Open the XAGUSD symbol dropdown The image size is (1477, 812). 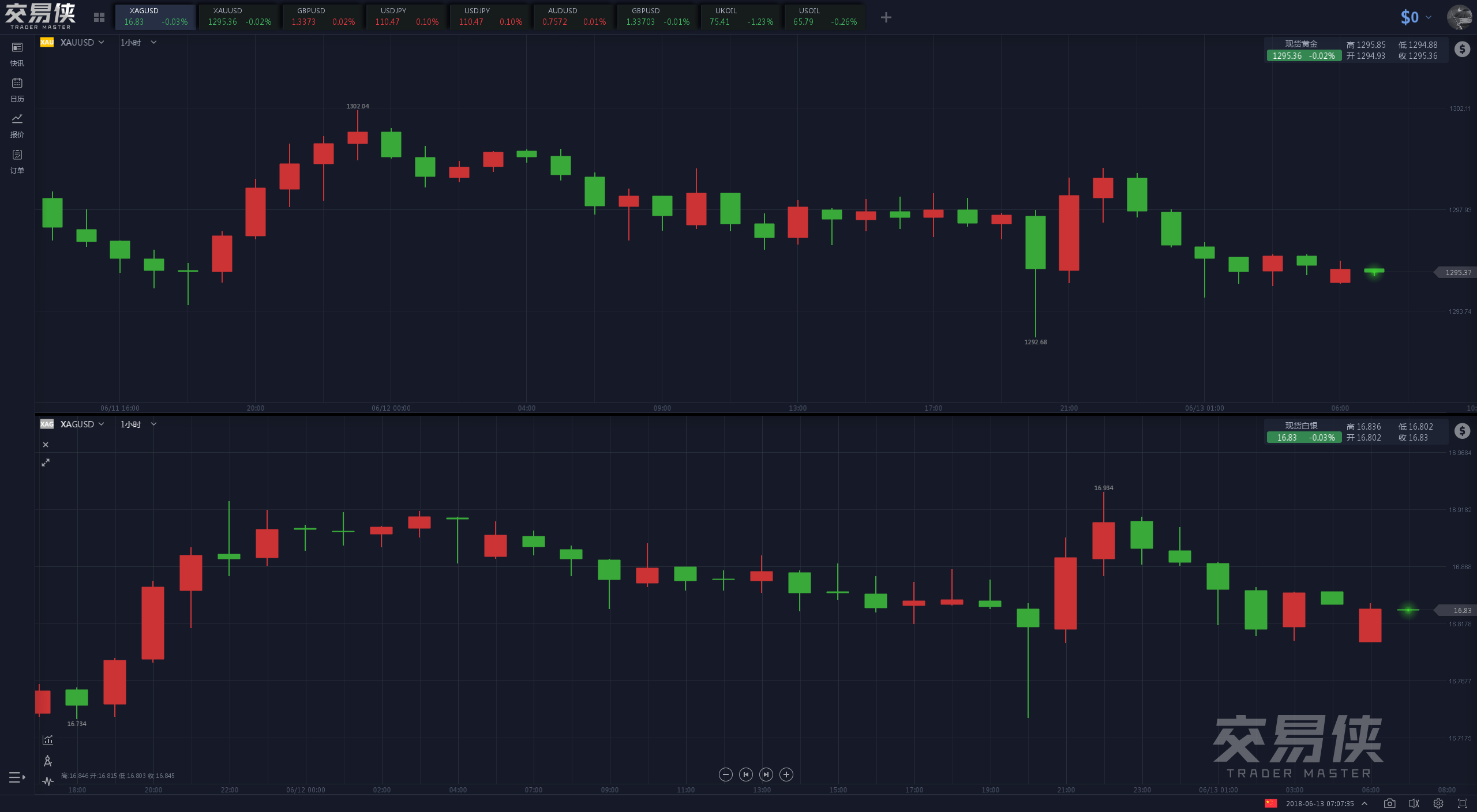83,424
